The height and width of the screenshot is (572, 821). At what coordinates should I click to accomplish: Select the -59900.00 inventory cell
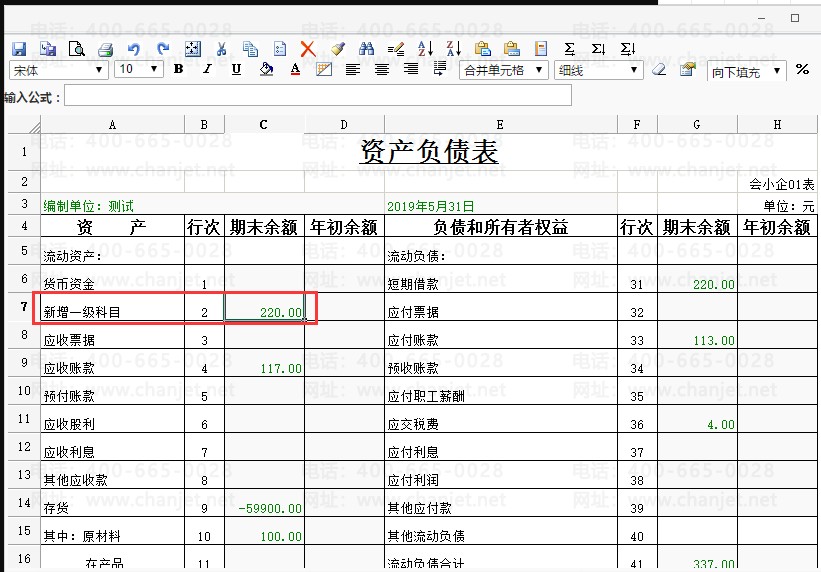click(x=264, y=503)
